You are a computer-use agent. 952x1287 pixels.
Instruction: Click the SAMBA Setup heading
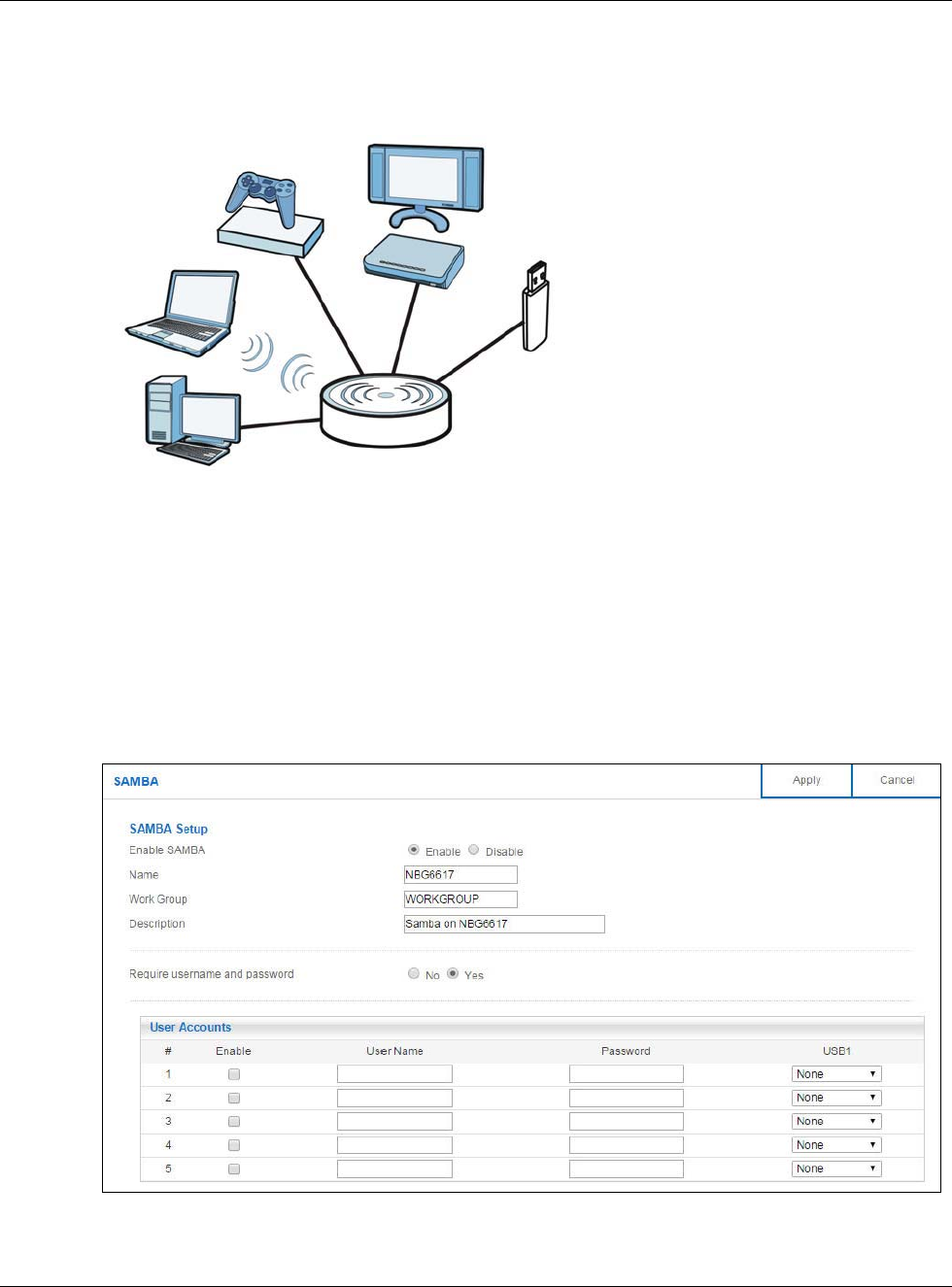click(169, 829)
